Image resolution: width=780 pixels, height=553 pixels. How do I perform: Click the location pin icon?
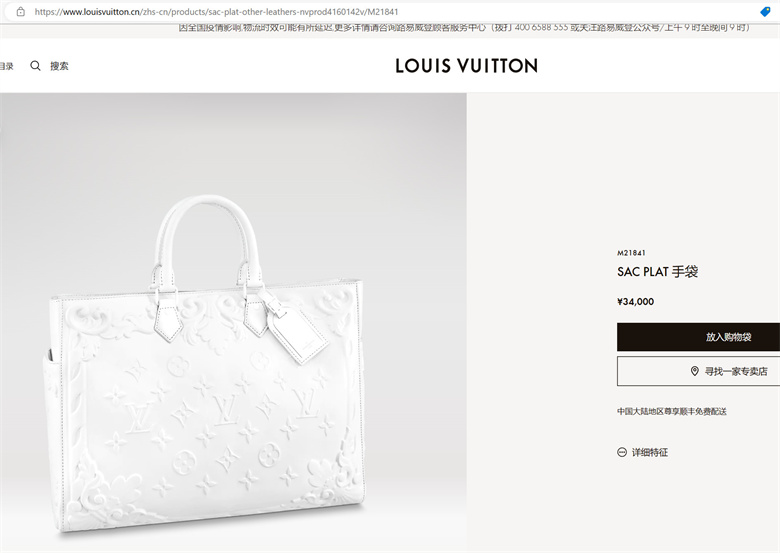click(695, 371)
